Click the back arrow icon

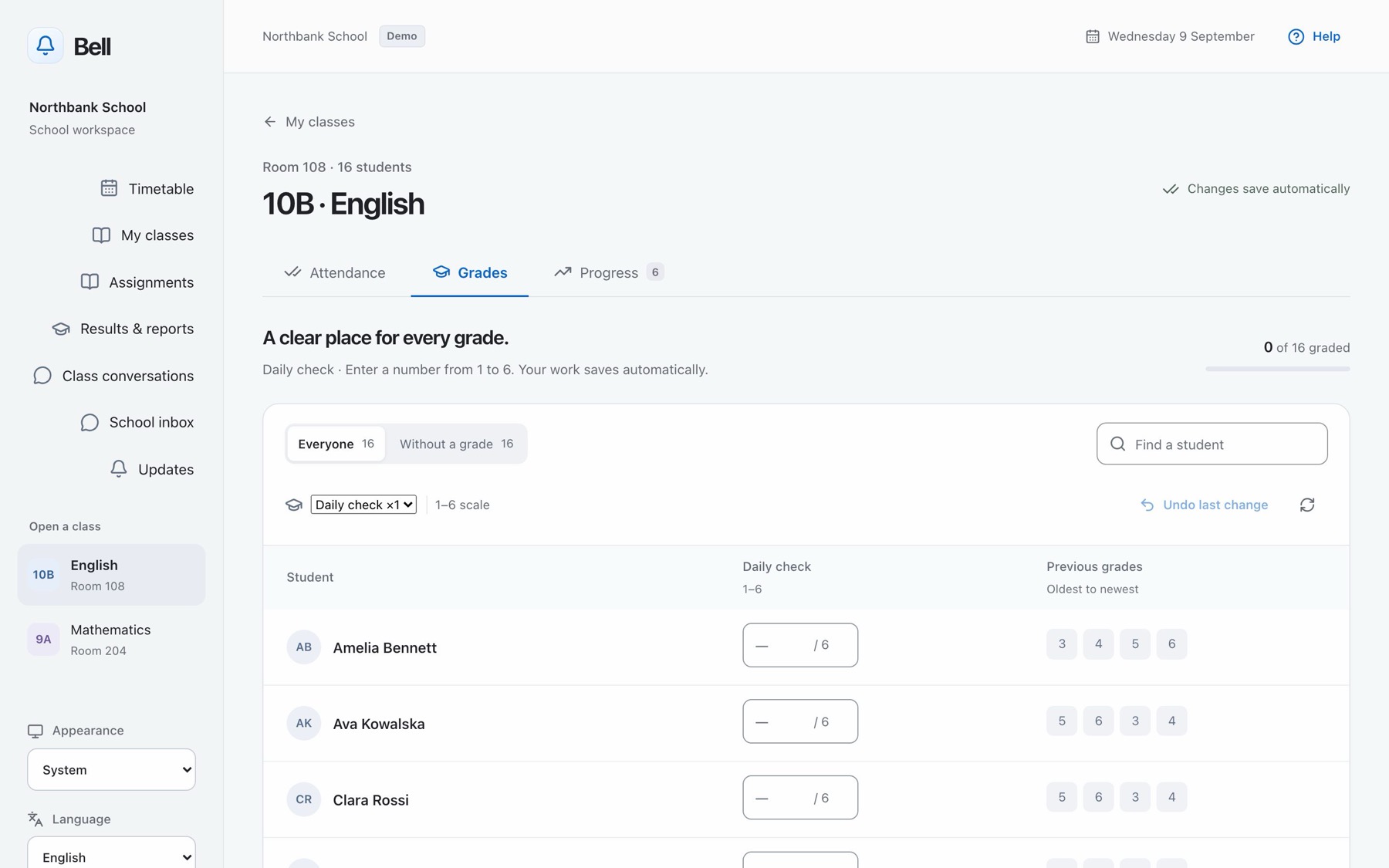pyautogui.click(x=269, y=122)
